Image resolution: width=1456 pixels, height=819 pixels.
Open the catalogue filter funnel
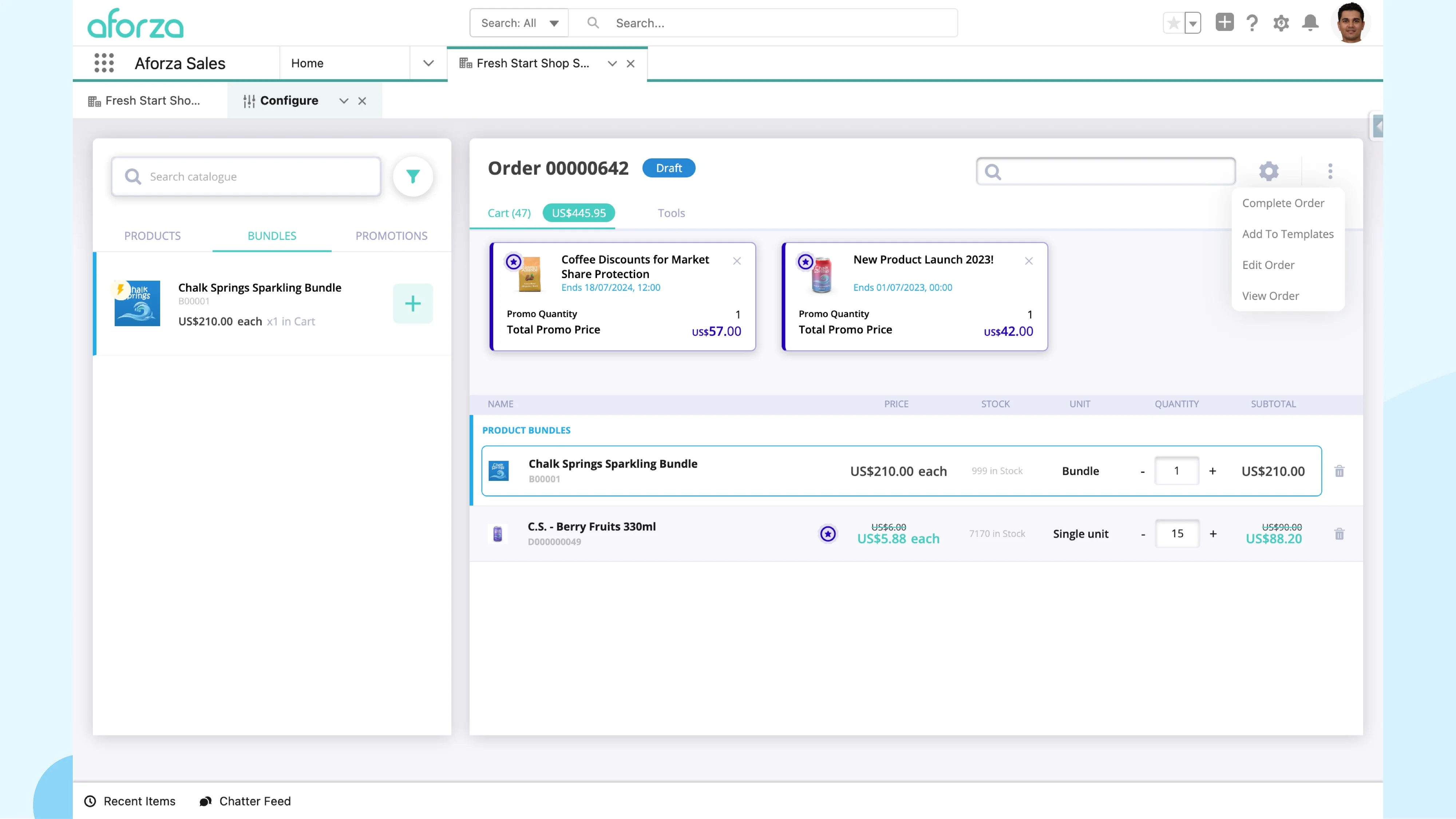coord(413,177)
